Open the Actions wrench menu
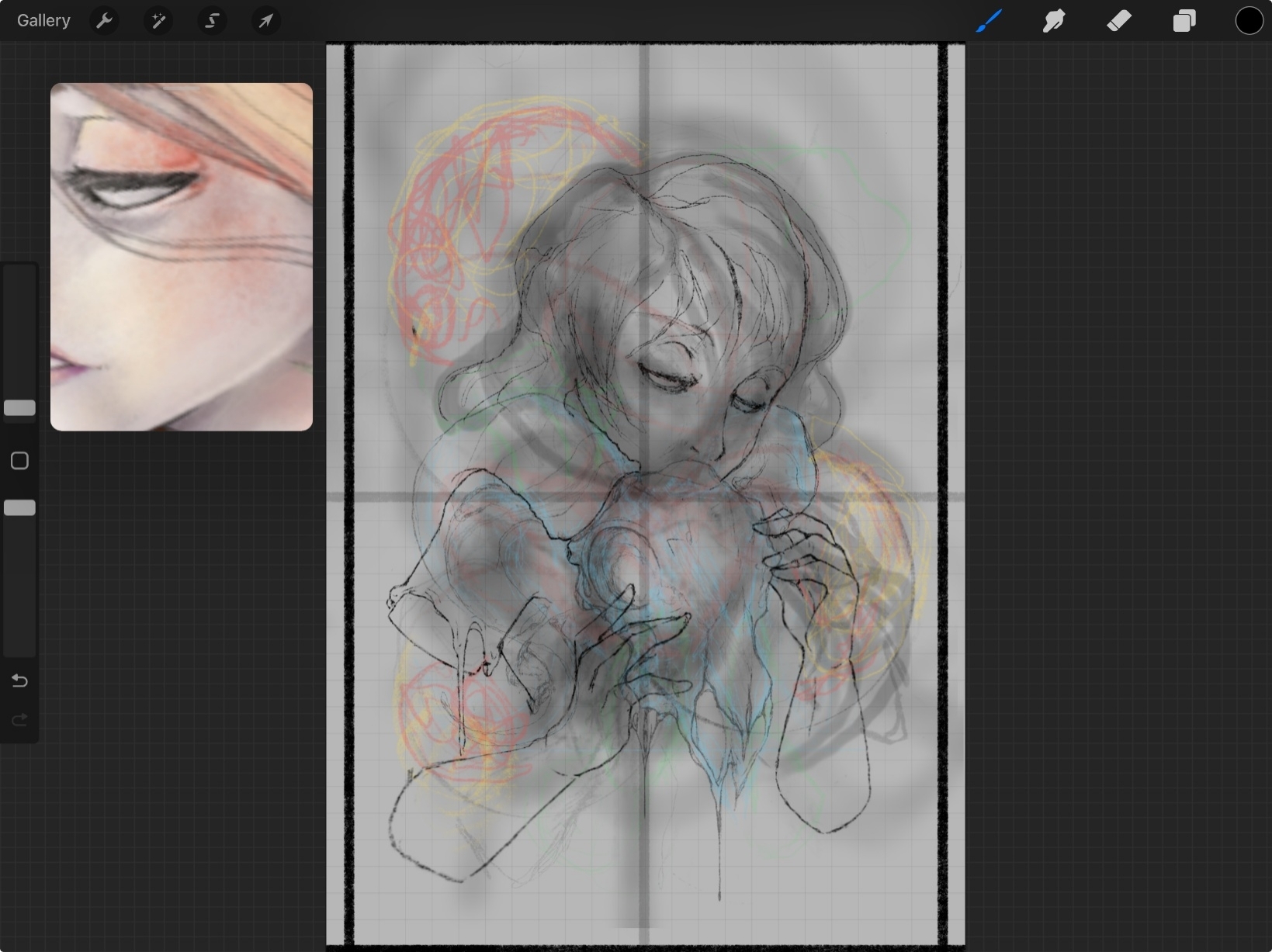The image size is (1272, 952). 104,21
